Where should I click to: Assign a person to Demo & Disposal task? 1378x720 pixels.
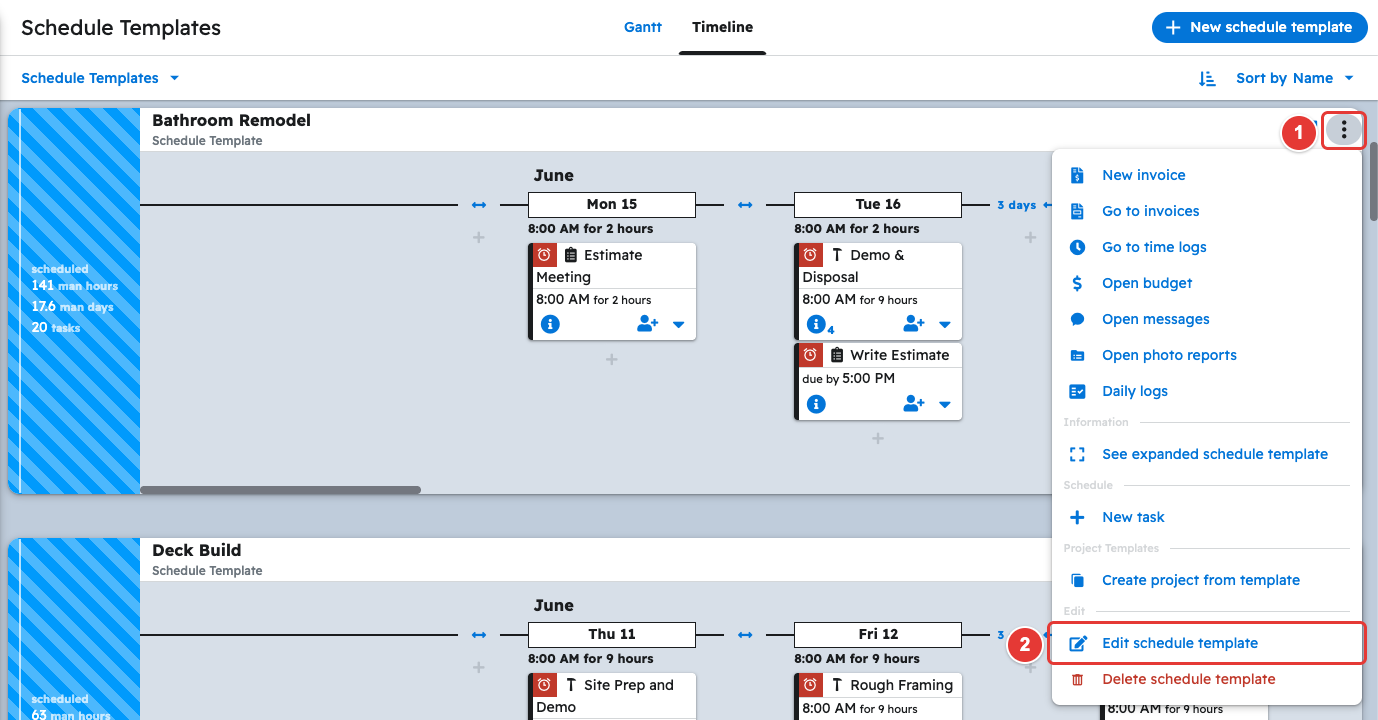coord(914,324)
